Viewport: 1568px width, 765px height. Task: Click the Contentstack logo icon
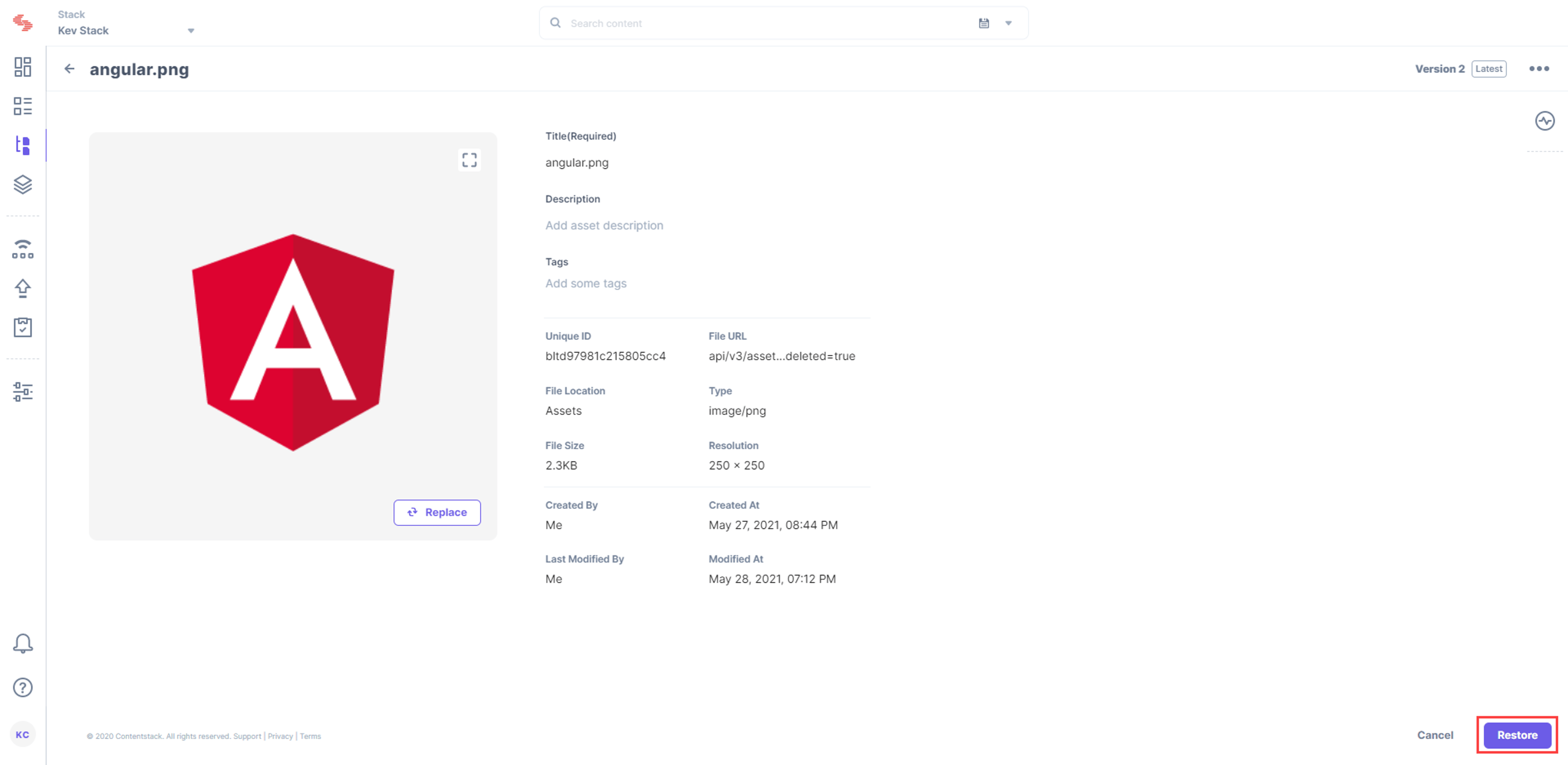(x=22, y=22)
